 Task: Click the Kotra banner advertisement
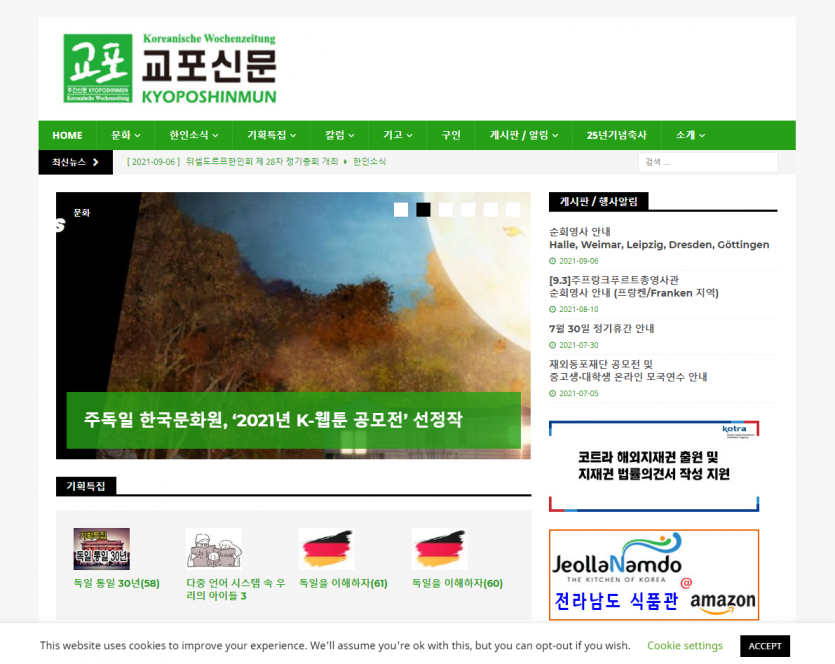pos(653,466)
